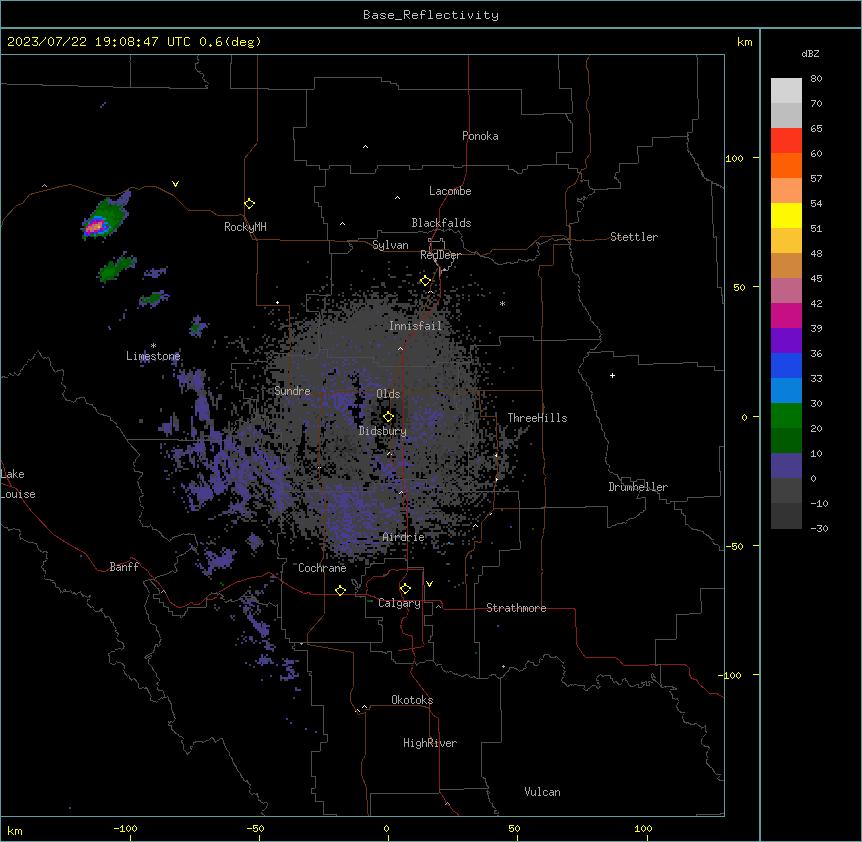Click the Okotoks town label
Screen dimensions: 862x842
412,700
